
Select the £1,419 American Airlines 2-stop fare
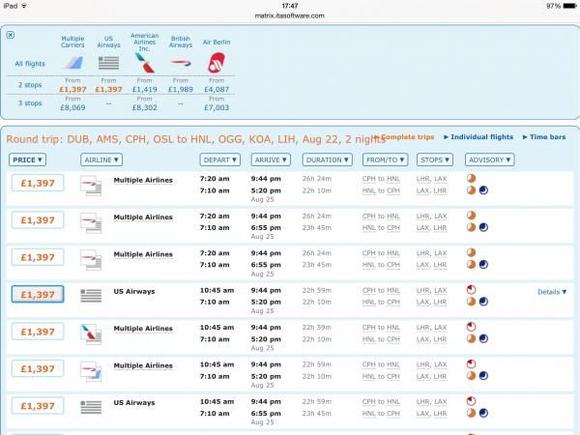tap(145, 89)
